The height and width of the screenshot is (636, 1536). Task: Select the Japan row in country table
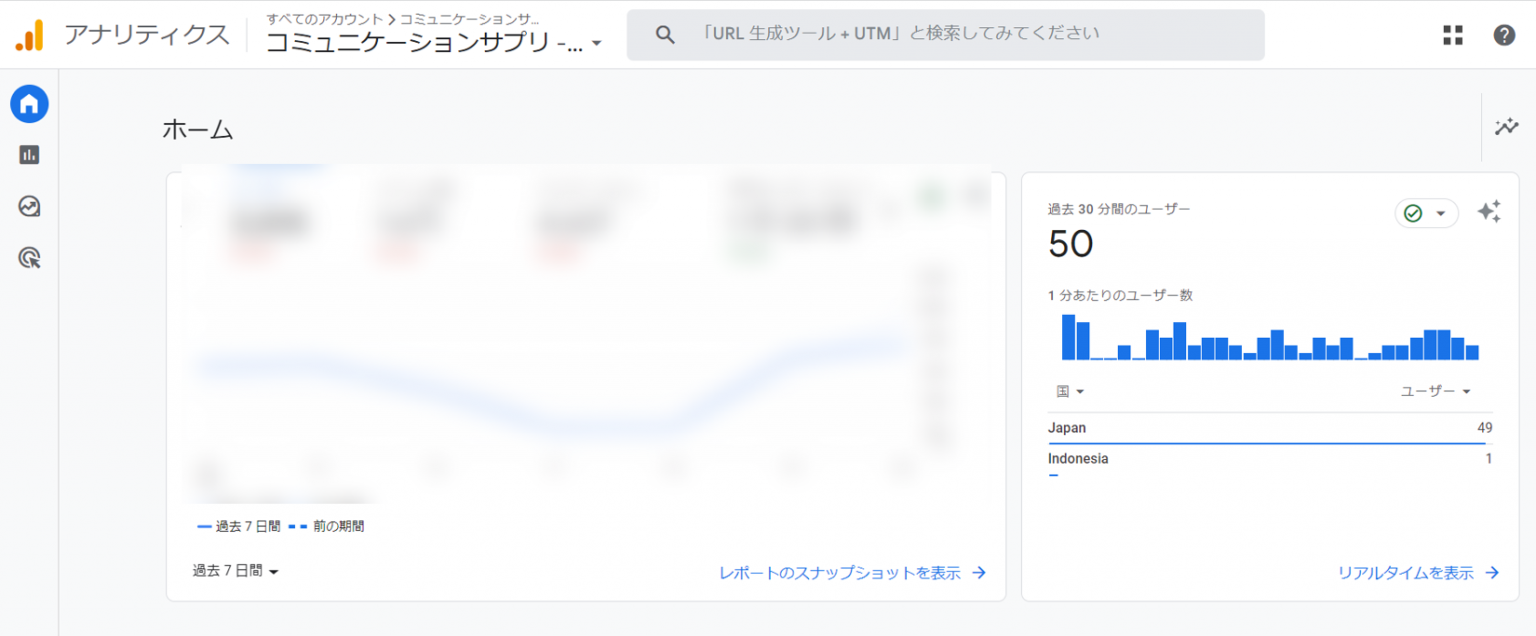(1269, 428)
